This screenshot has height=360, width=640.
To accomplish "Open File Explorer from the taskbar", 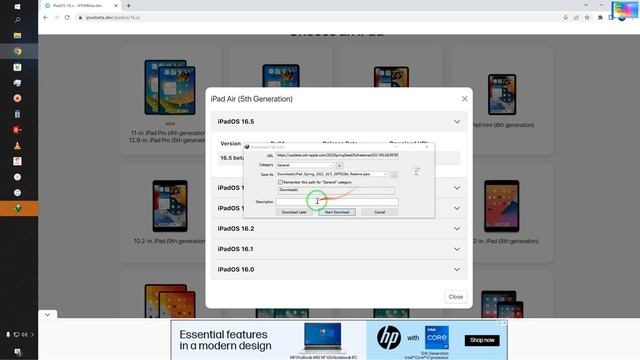I will (x=17, y=36).
